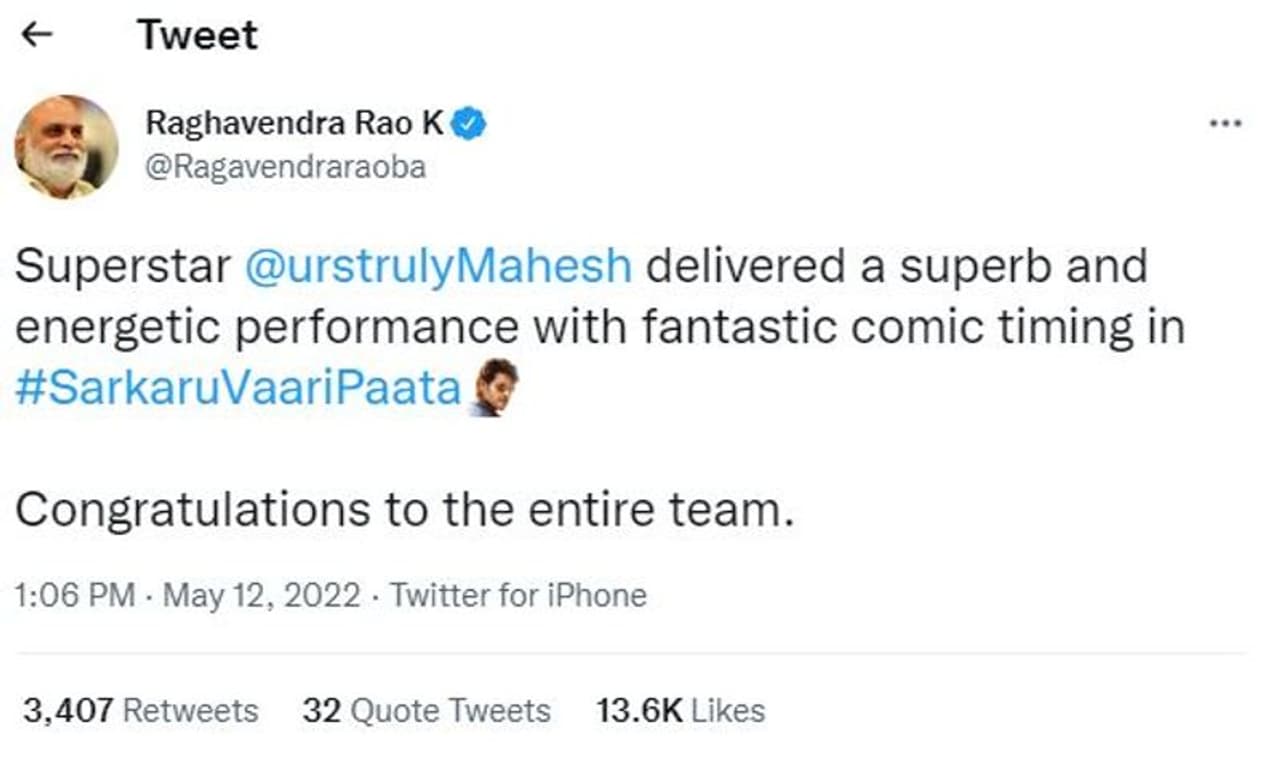Click the 1:06 PM timestamp
This screenshot has height=762, width=1280.
[x=75, y=596]
